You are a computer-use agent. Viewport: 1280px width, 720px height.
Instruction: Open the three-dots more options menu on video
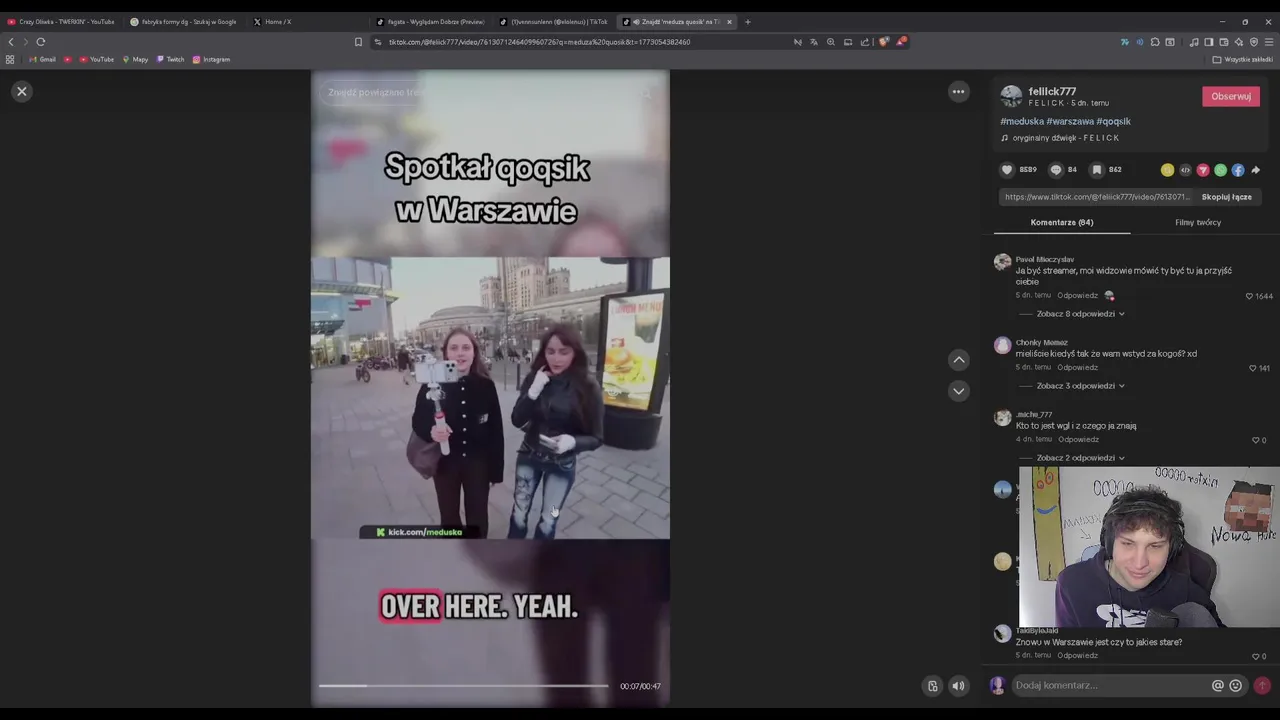click(x=958, y=91)
